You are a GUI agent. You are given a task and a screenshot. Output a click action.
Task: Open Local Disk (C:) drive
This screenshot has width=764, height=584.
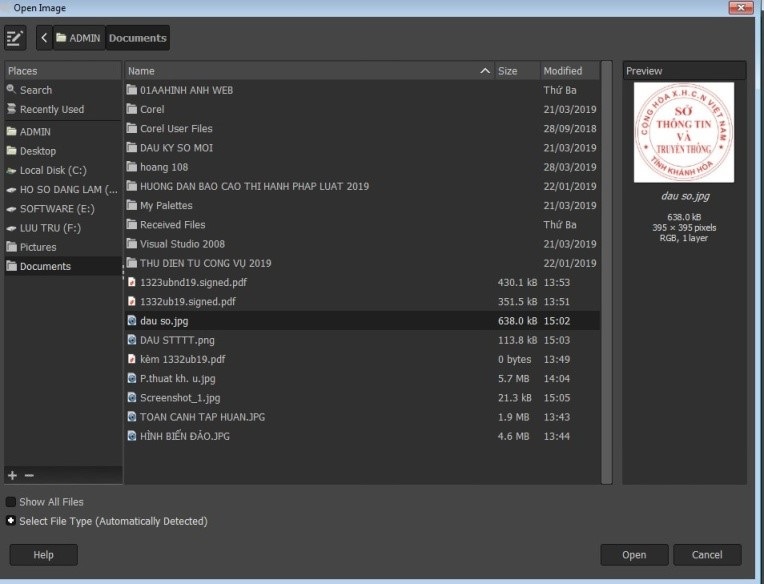coord(53,170)
